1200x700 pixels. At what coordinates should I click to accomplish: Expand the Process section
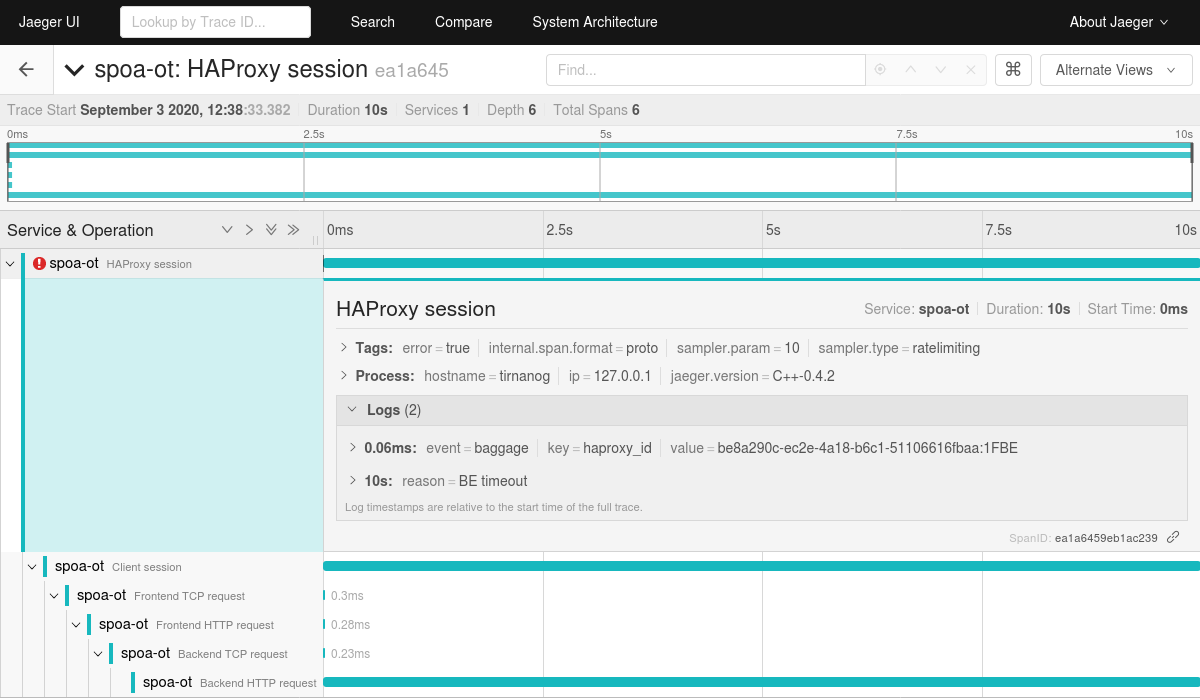[x=344, y=376]
